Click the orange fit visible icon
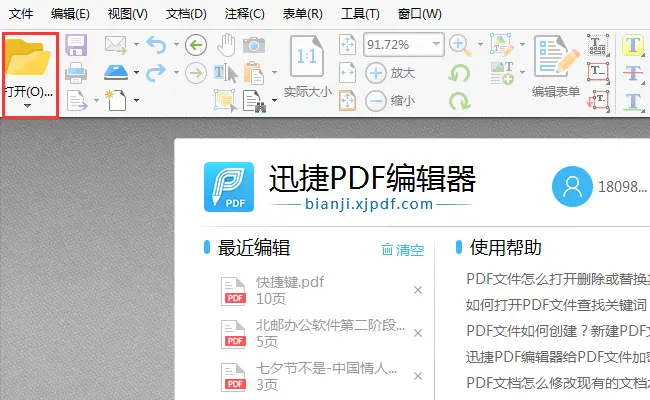The image size is (650, 400). click(x=347, y=101)
